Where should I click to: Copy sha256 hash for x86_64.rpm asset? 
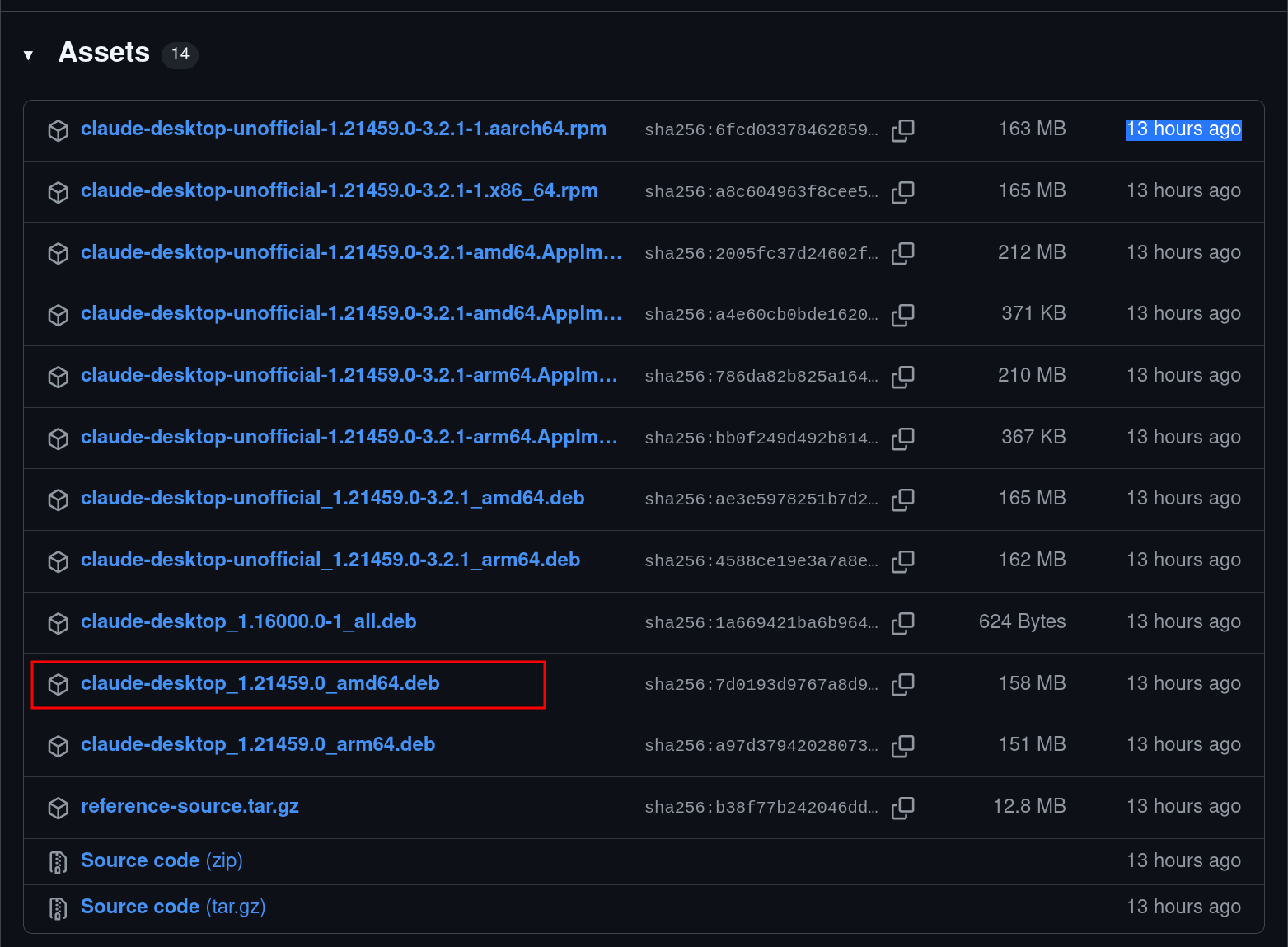903,192
